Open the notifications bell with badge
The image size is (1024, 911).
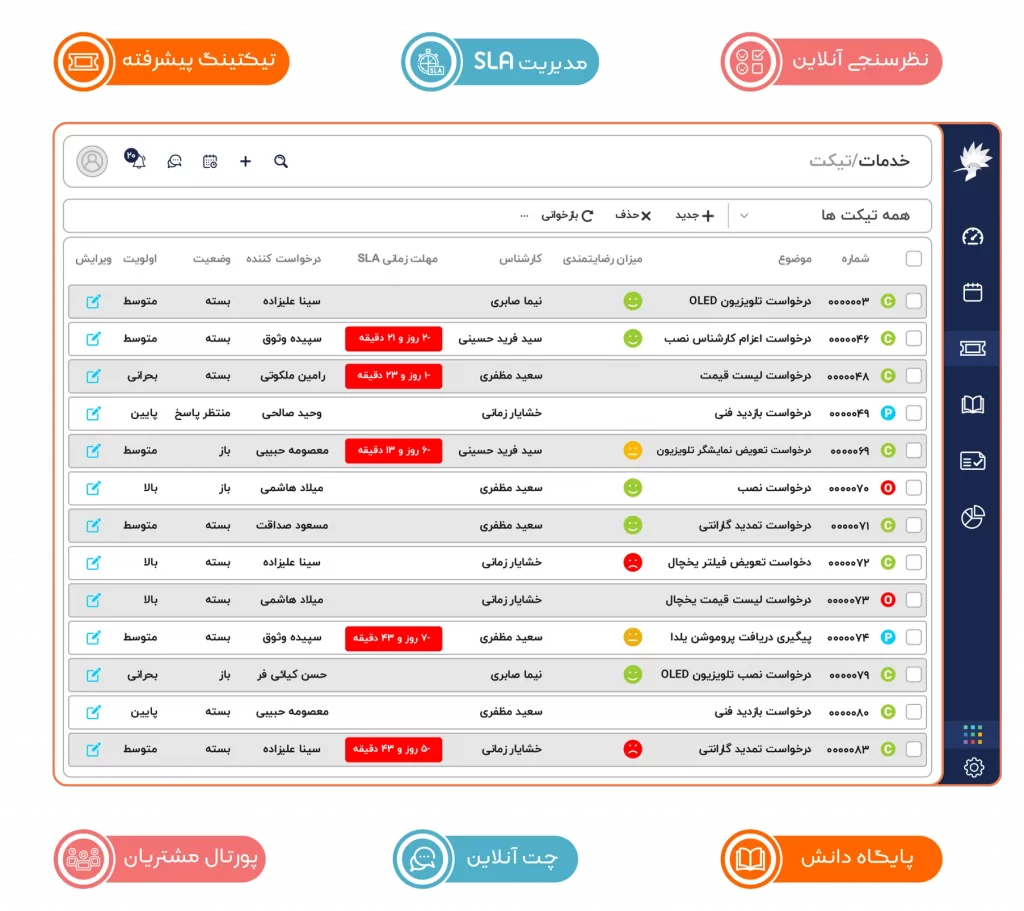click(137, 160)
